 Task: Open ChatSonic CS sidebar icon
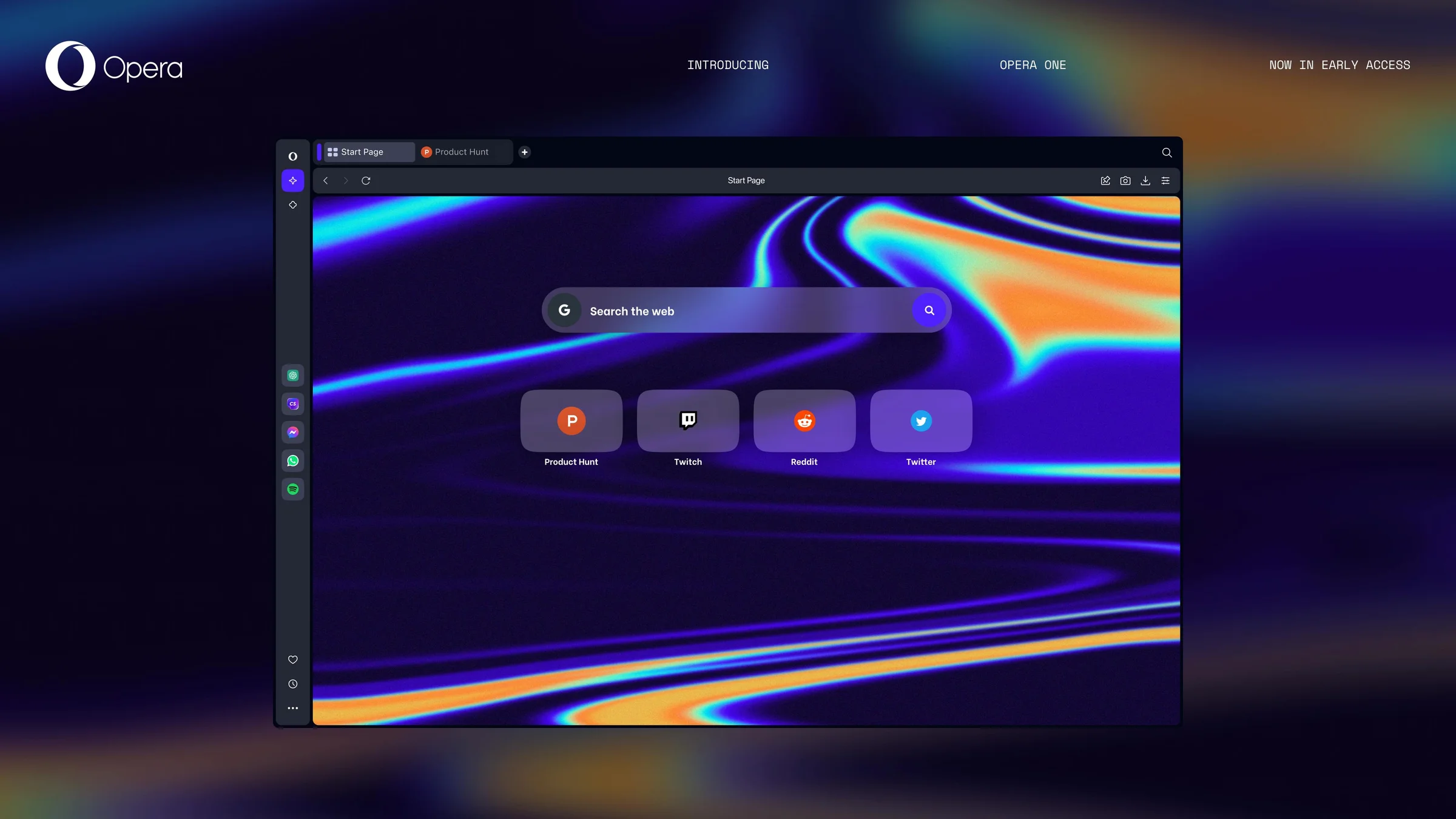click(x=292, y=404)
